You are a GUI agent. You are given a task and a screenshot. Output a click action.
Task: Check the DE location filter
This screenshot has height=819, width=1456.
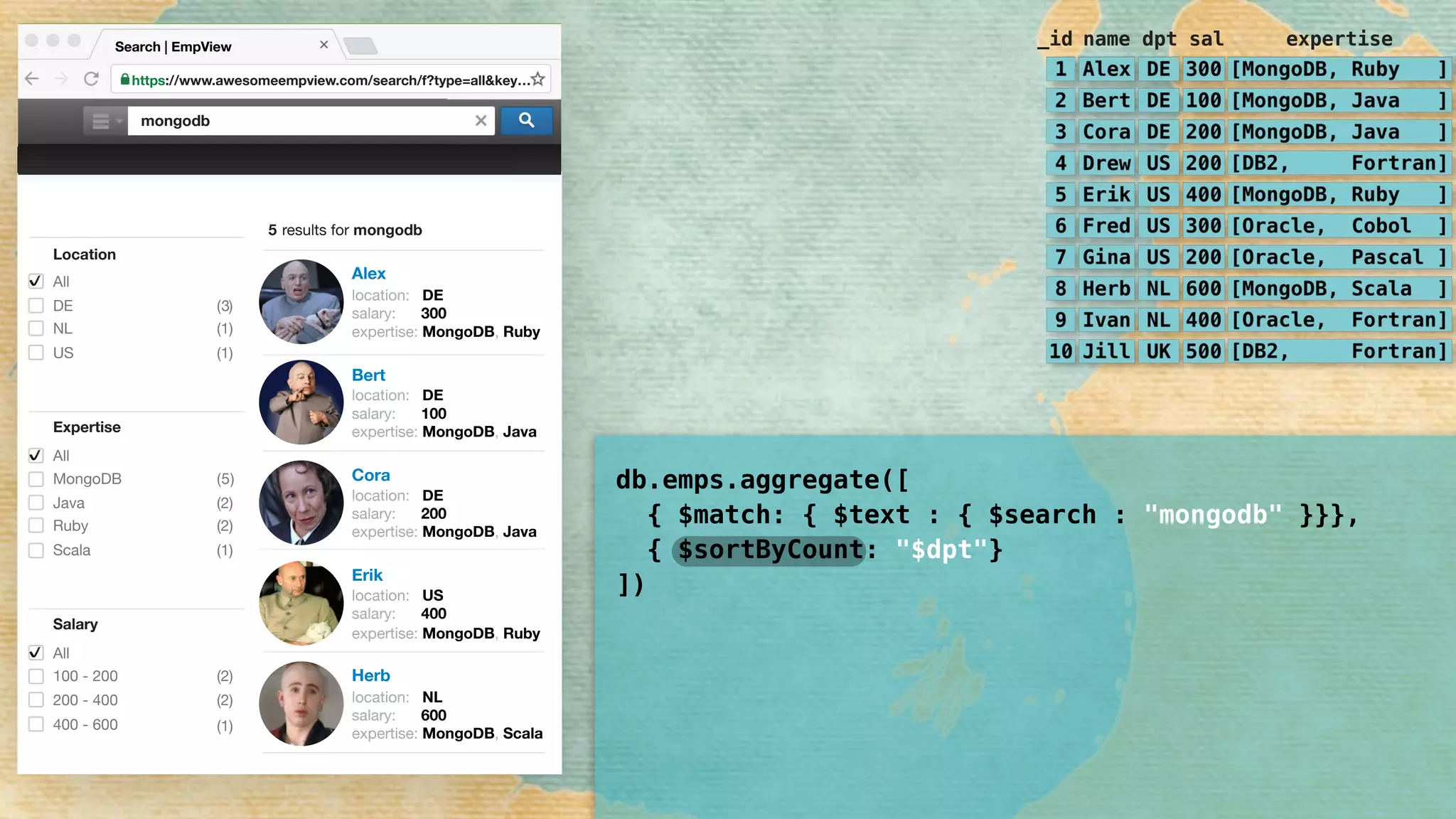click(x=36, y=306)
